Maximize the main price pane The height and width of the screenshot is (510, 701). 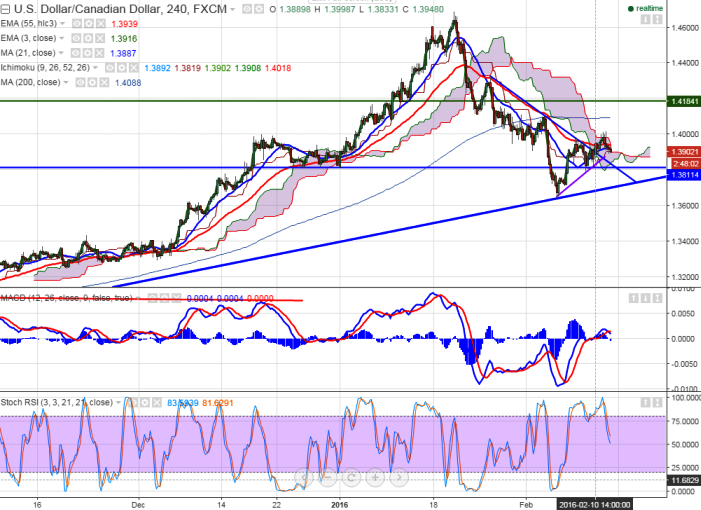pos(657,19)
